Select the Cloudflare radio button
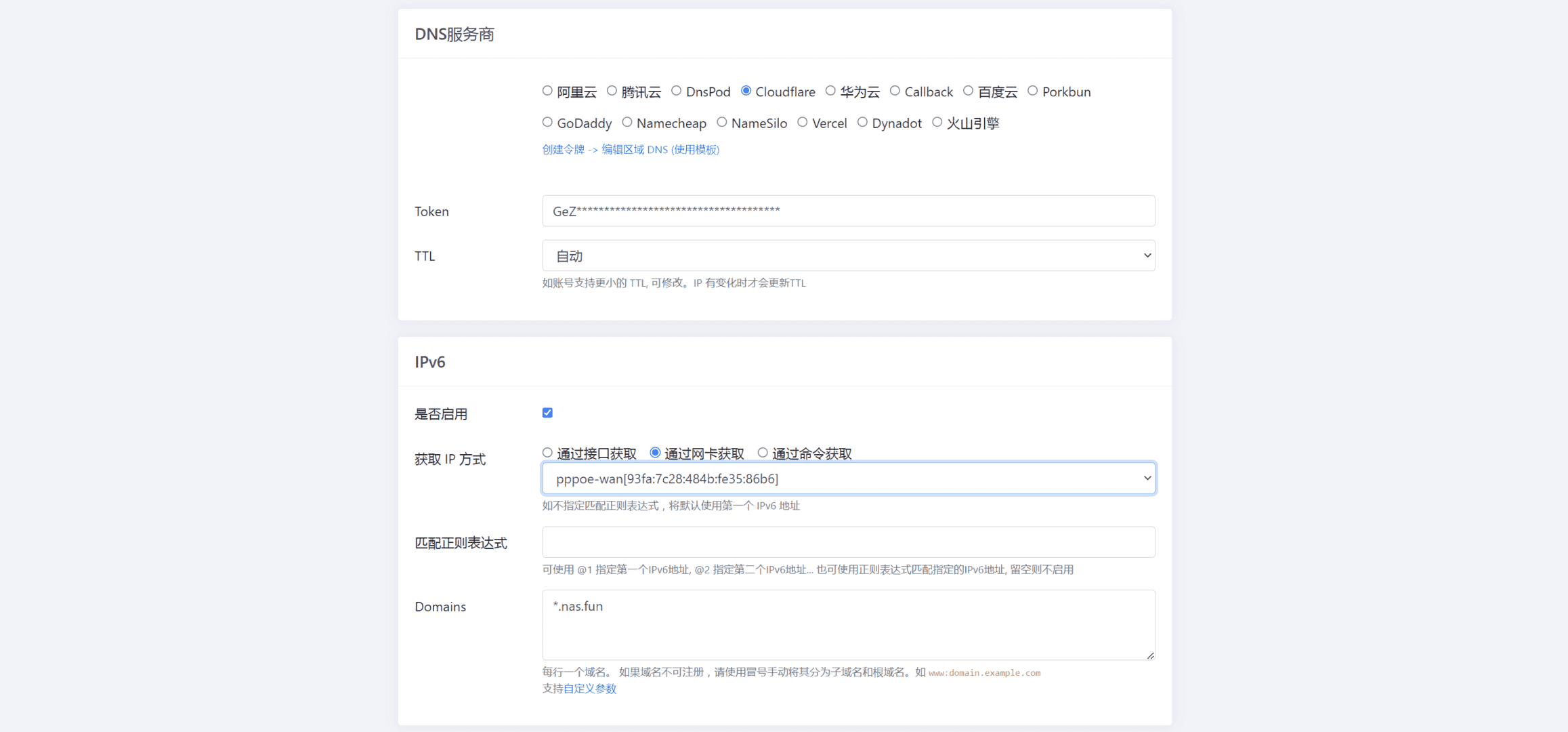Image resolution: width=1568 pixels, height=732 pixels. pyautogui.click(x=746, y=91)
